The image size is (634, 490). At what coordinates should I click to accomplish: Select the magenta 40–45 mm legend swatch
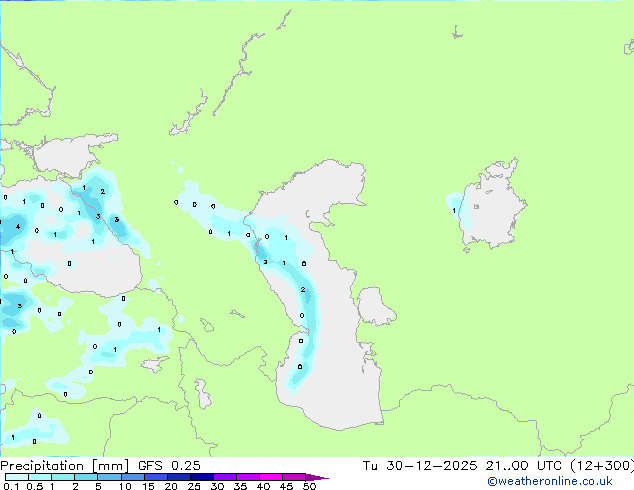[271, 477]
